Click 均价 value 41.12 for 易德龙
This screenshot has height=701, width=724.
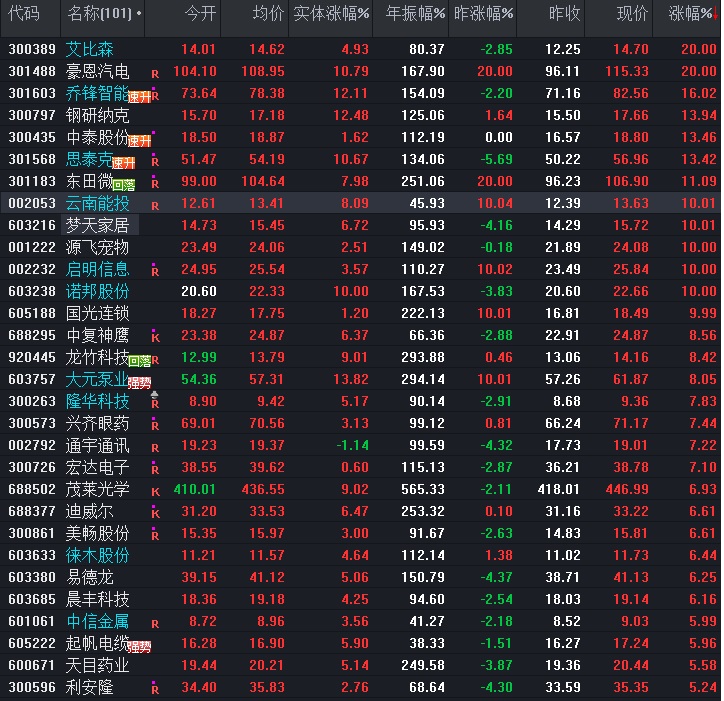click(267, 578)
